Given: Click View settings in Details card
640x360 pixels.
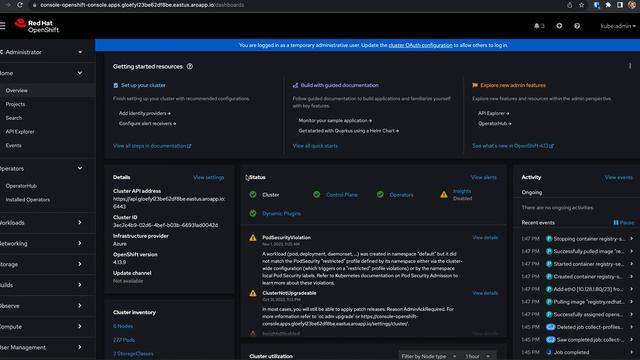Looking at the screenshot, I should click(209, 178).
